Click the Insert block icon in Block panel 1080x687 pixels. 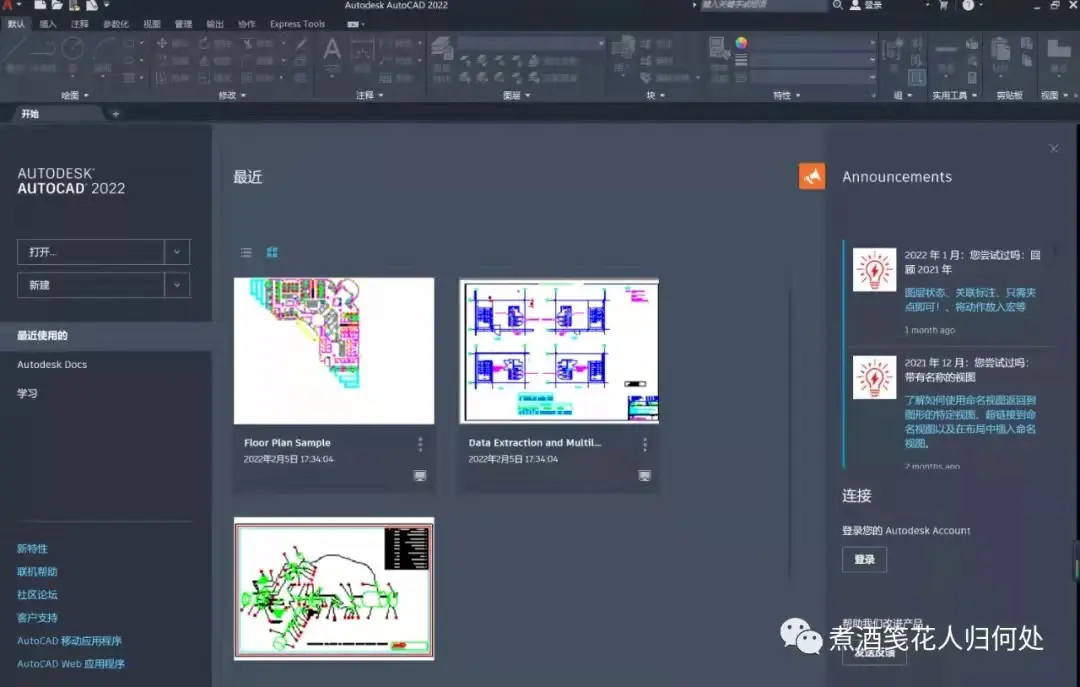[623, 48]
